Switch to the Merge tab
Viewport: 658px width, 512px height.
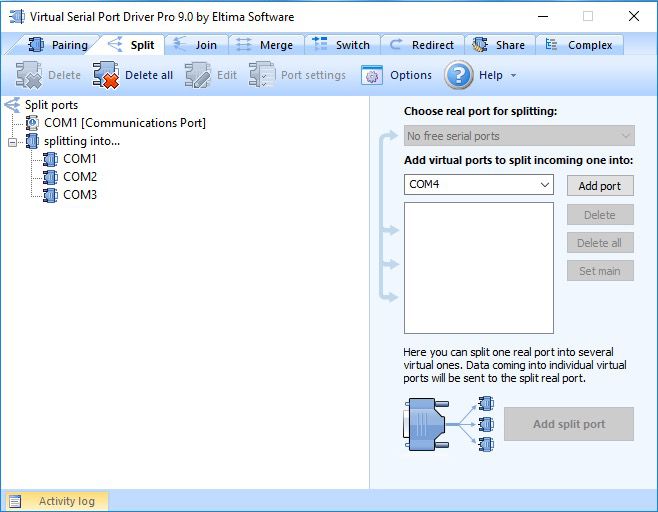(x=266, y=45)
